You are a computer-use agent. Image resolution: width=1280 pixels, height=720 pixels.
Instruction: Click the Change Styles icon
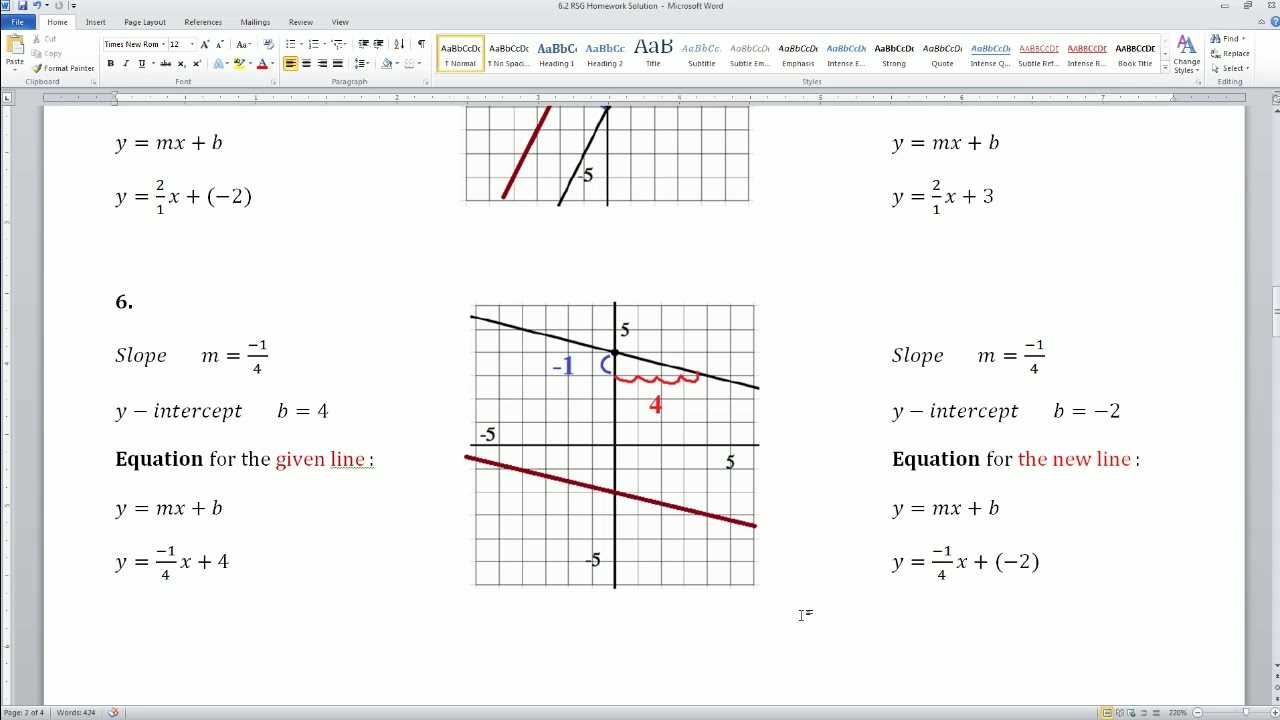tap(1186, 55)
